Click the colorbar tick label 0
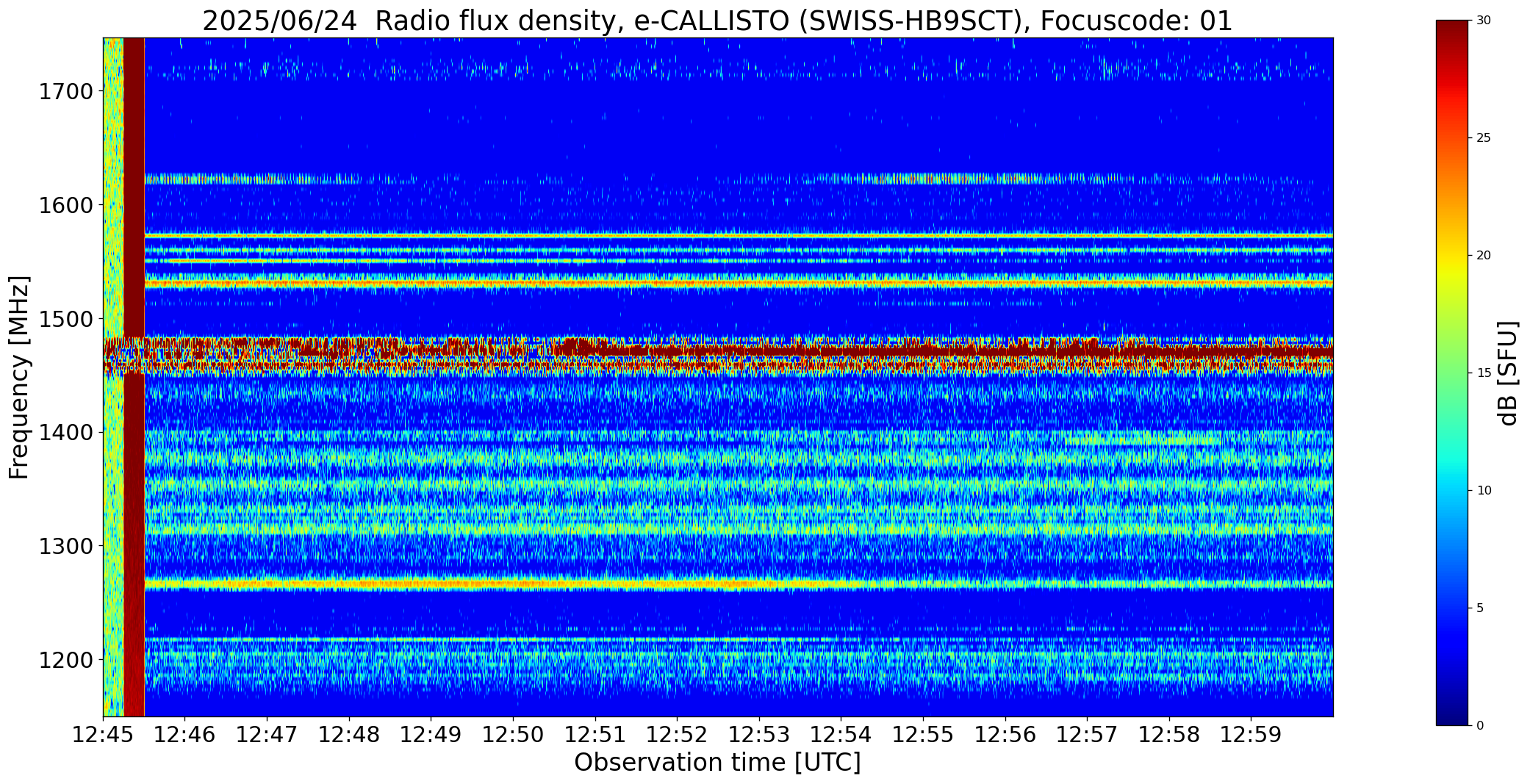The image size is (1530, 784). (1480, 726)
